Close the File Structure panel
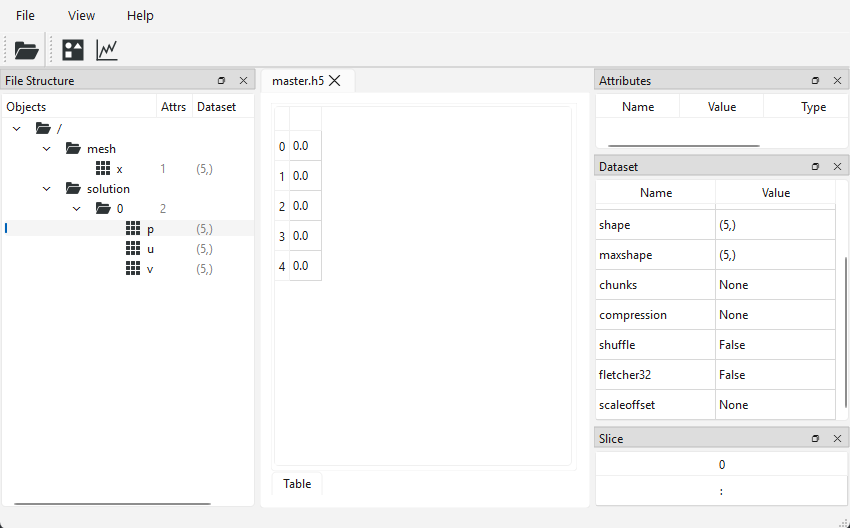The height and width of the screenshot is (528, 850). (243, 81)
